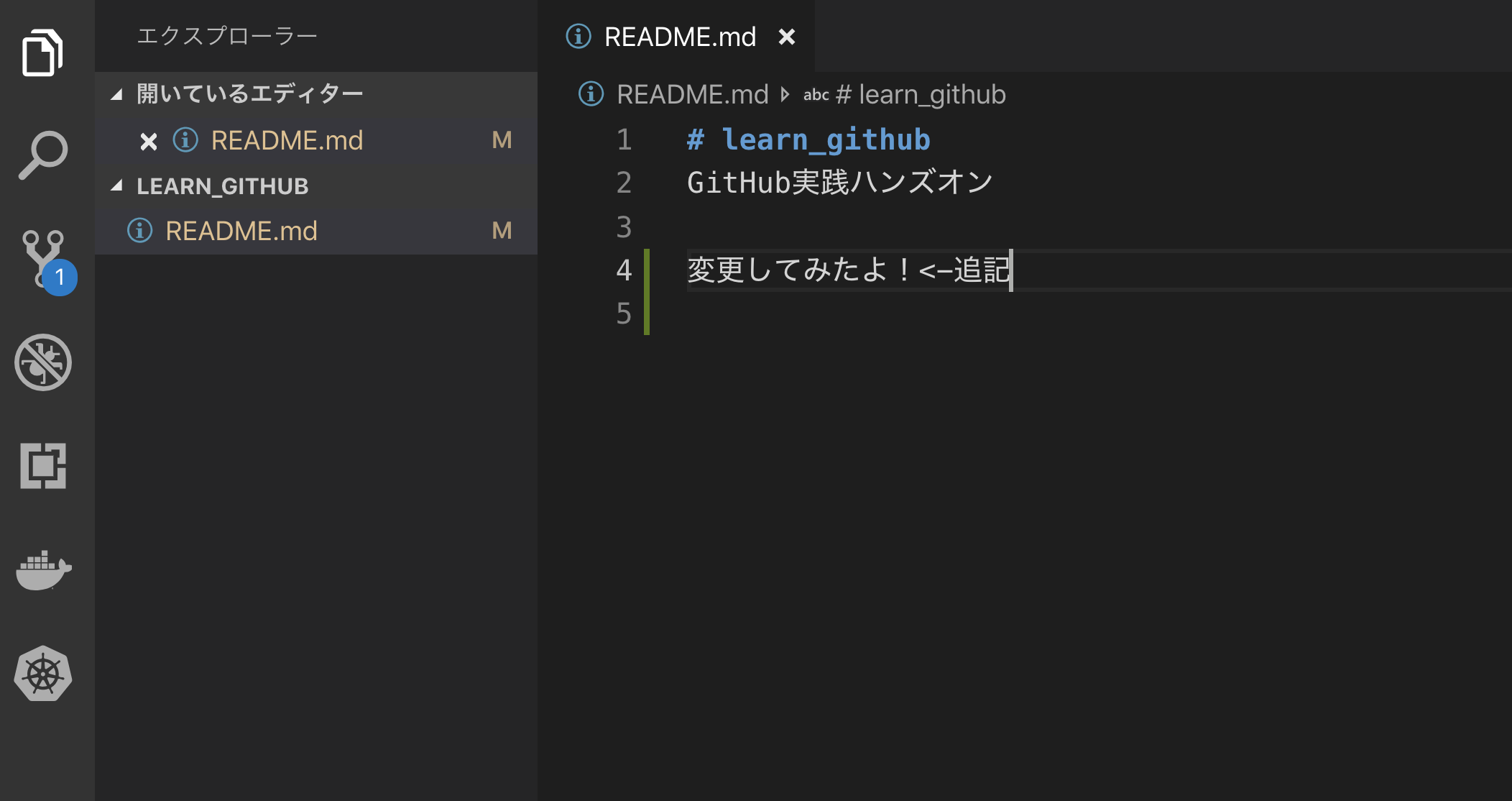Click the breadcrumb README.md info icon
The width and height of the screenshot is (1512, 801).
click(x=591, y=94)
